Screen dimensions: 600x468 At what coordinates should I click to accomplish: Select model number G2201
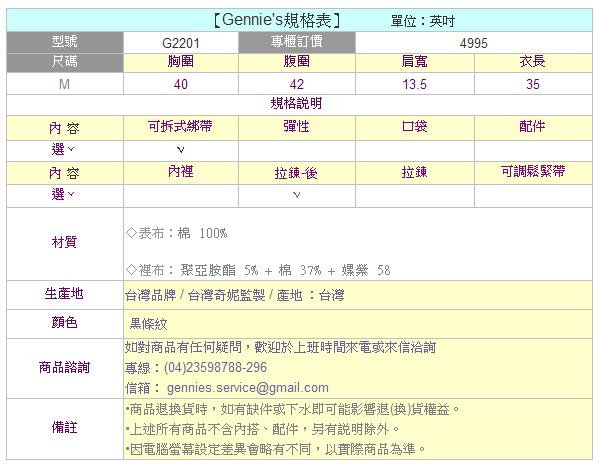click(x=181, y=43)
